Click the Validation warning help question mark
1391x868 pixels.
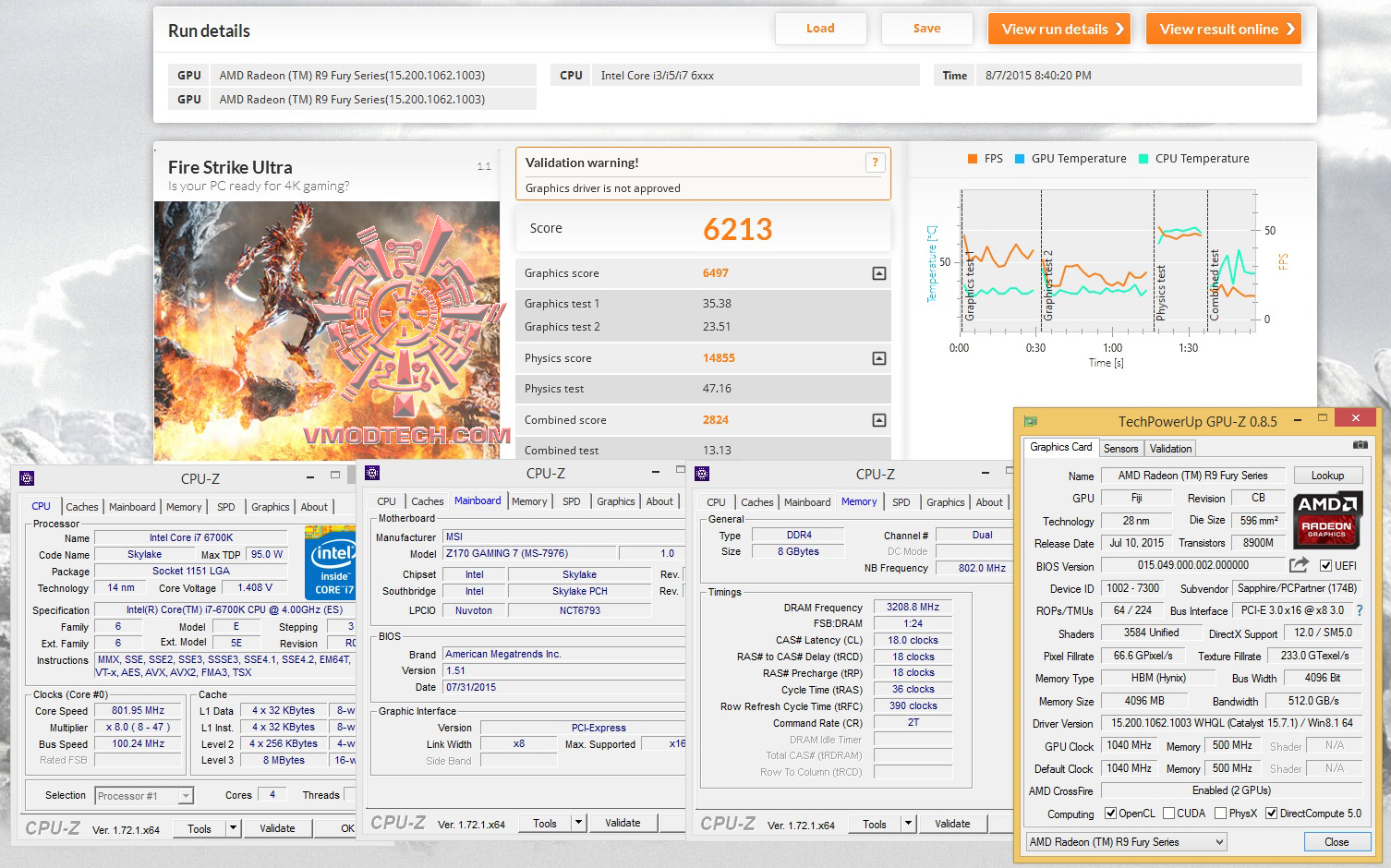click(x=875, y=163)
